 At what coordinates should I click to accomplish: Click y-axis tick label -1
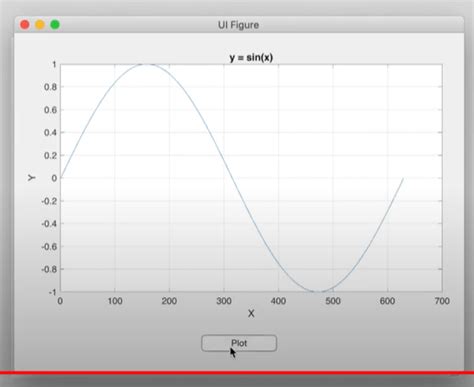click(x=52, y=292)
